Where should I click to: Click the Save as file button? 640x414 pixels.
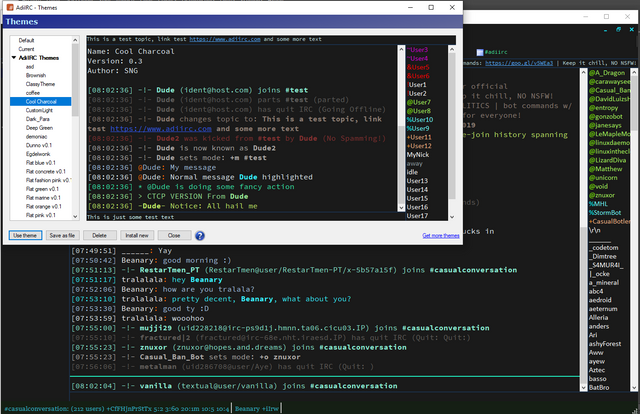[62, 236]
